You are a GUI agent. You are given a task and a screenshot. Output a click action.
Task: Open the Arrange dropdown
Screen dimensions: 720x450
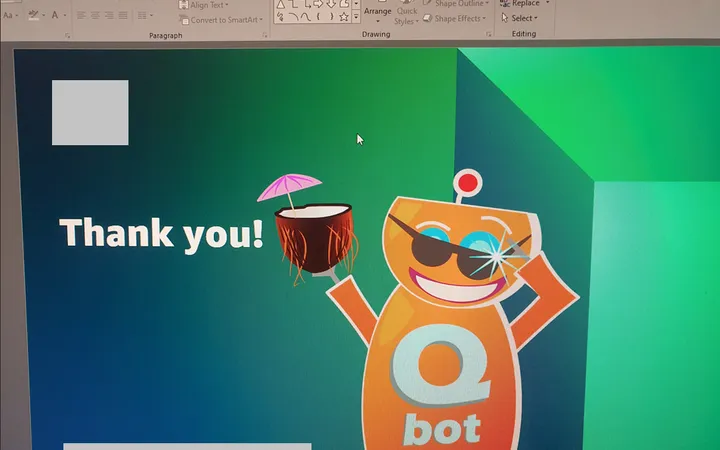[377, 14]
